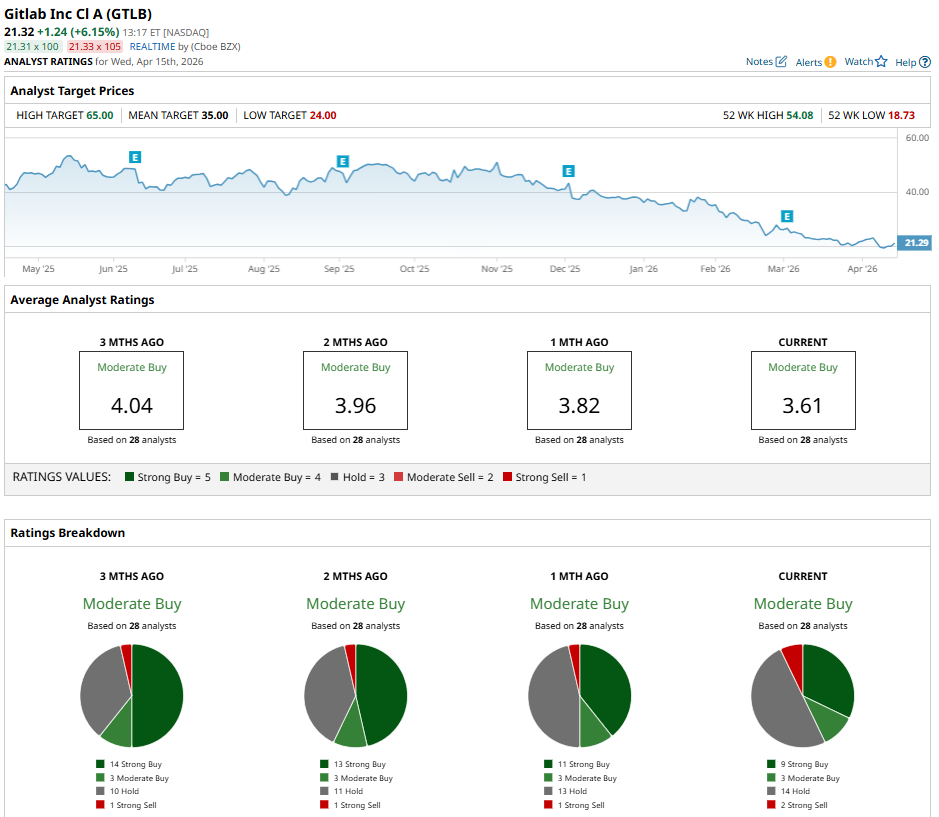This screenshot has height=817, width=939.
Task: Click the Watch star icon
Action: (881, 62)
